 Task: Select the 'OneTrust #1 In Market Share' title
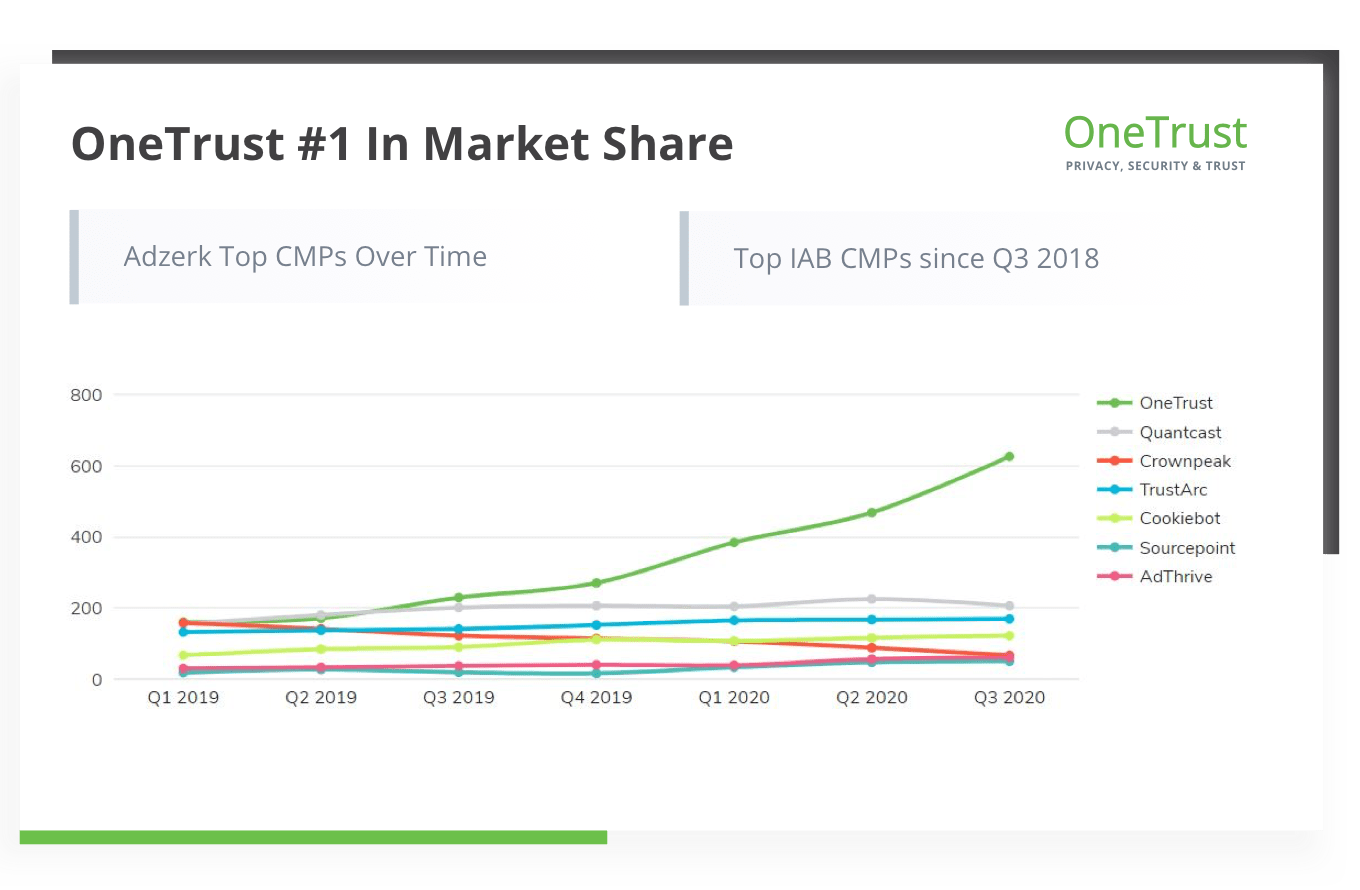click(402, 144)
